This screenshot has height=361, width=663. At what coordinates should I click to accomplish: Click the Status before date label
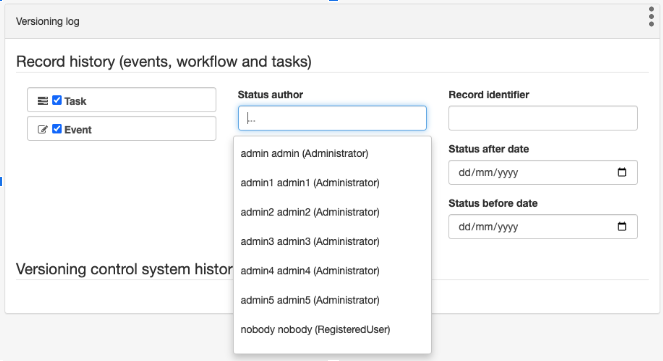[493, 203]
